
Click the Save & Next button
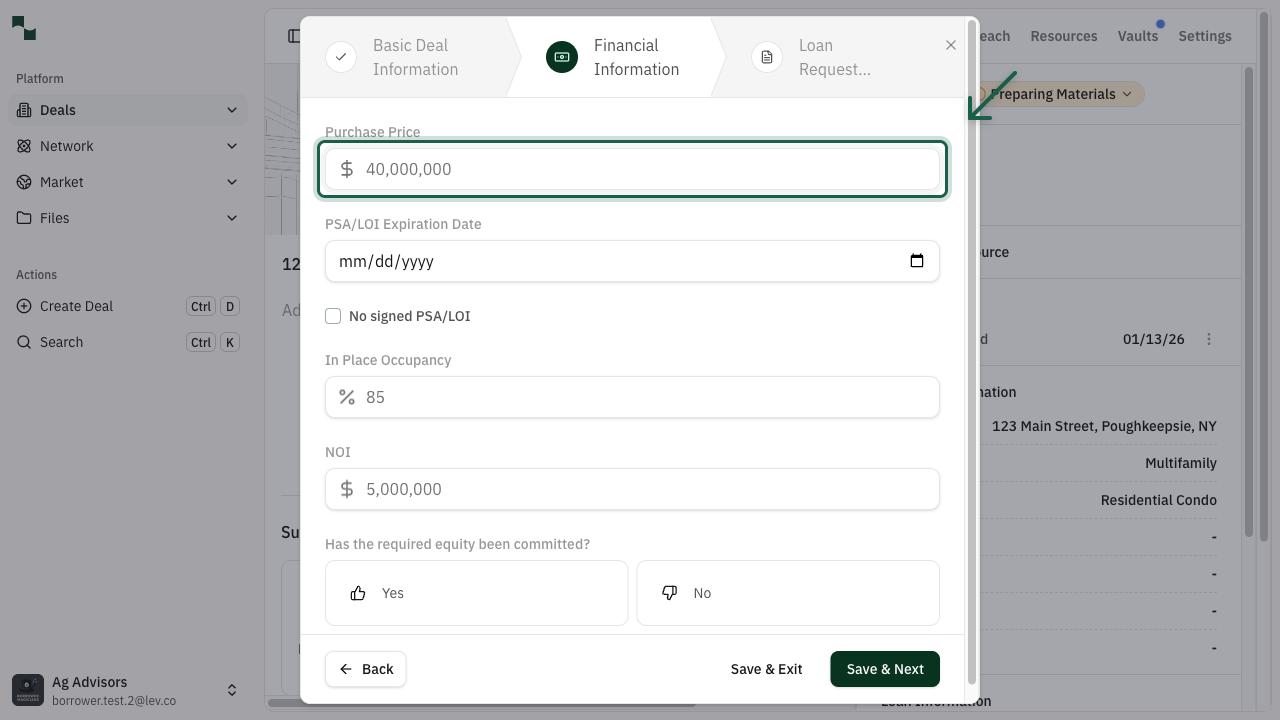tap(884, 669)
